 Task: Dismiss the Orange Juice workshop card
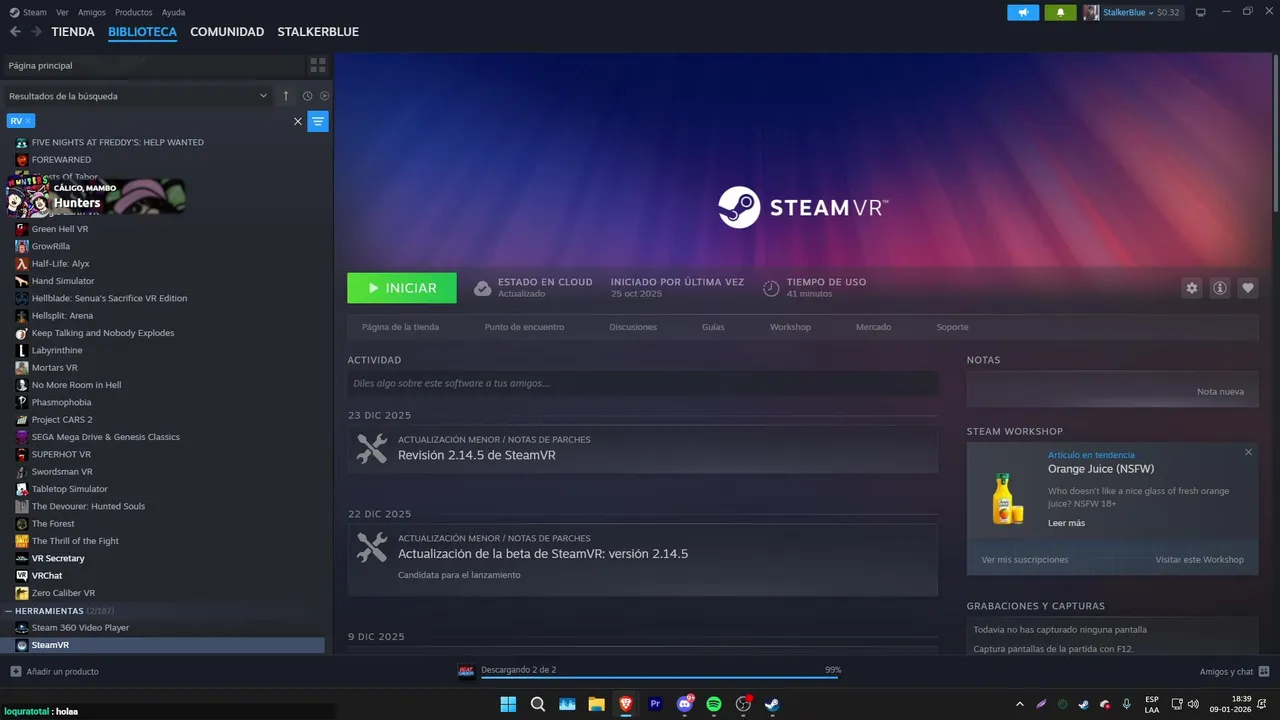click(1248, 453)
